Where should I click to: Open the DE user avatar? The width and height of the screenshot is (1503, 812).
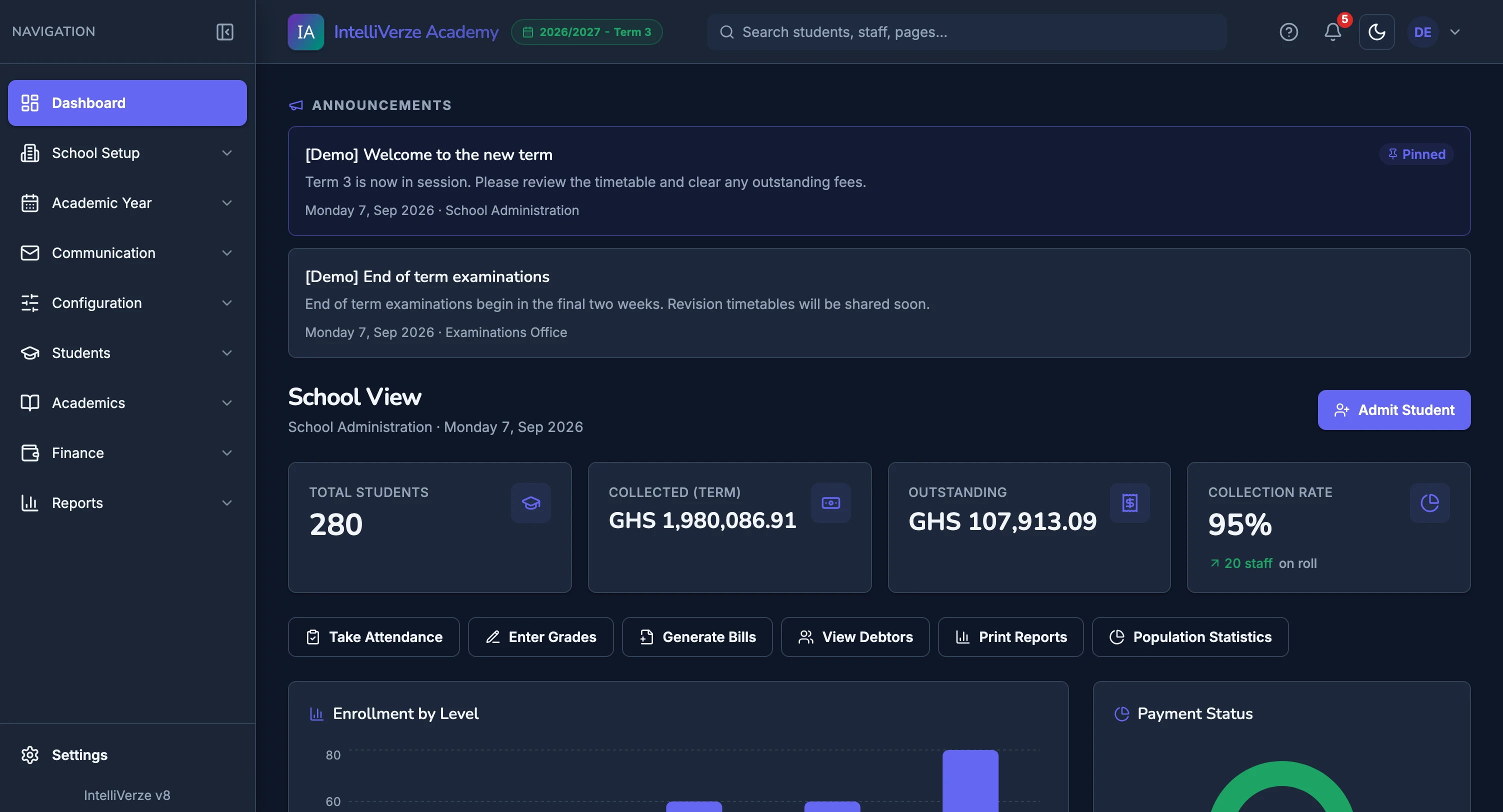point(1422,31)
